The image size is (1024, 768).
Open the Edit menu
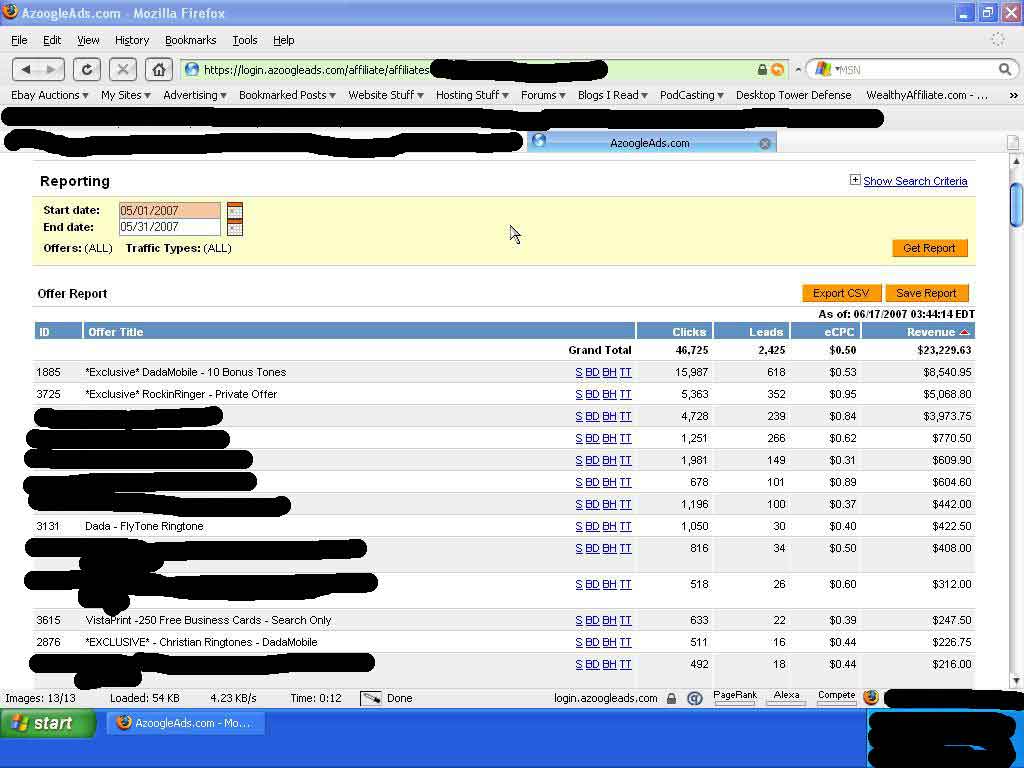coord(52,40)
